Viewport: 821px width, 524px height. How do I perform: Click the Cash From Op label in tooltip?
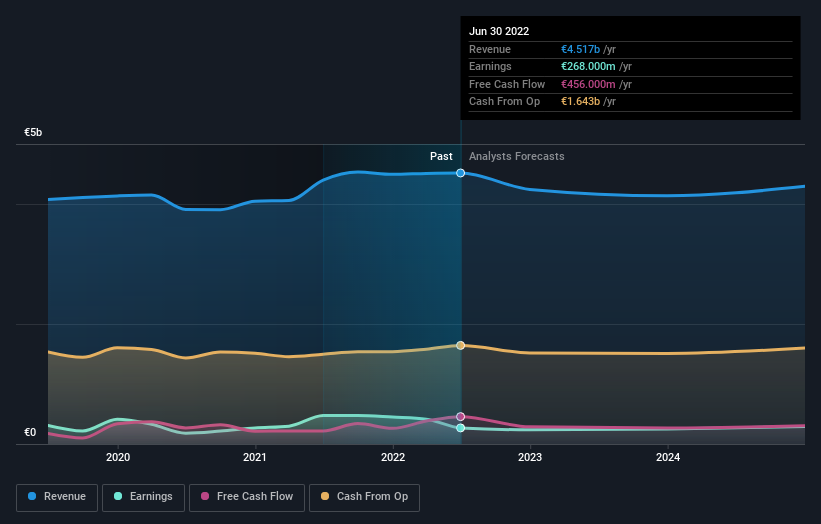click(x=504, y=102)
